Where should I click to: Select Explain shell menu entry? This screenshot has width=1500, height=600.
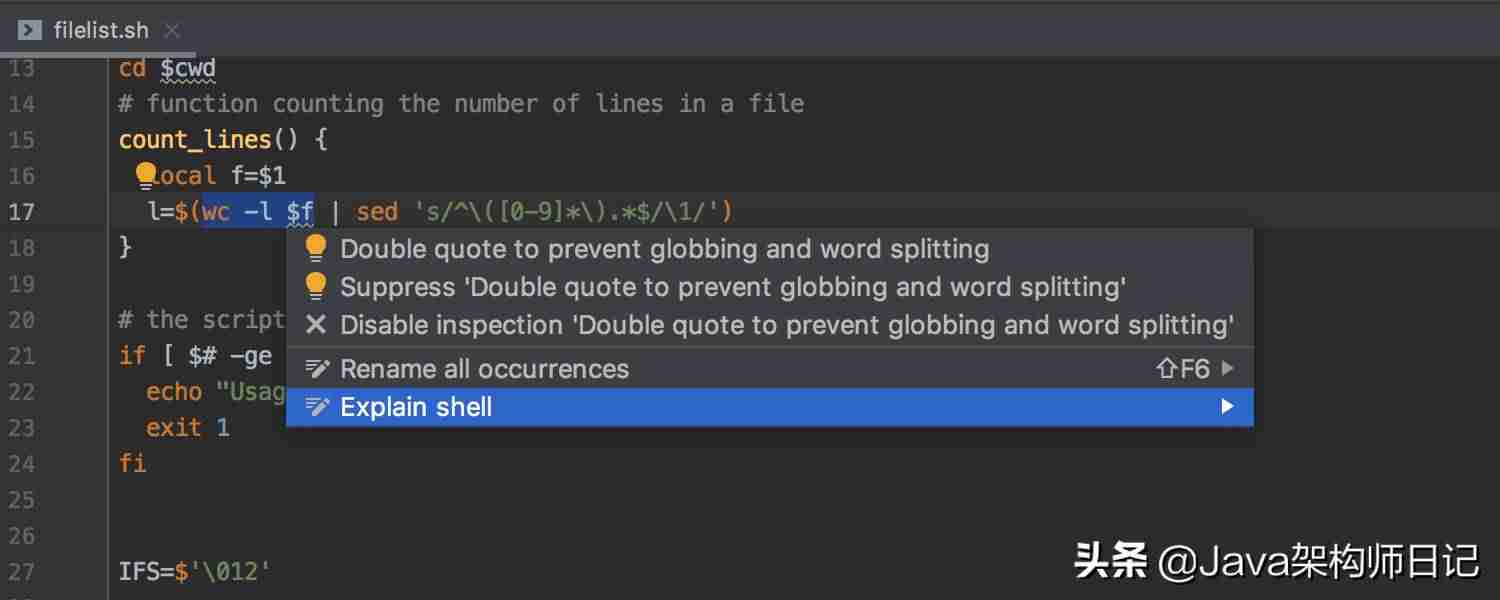point(769,407)
